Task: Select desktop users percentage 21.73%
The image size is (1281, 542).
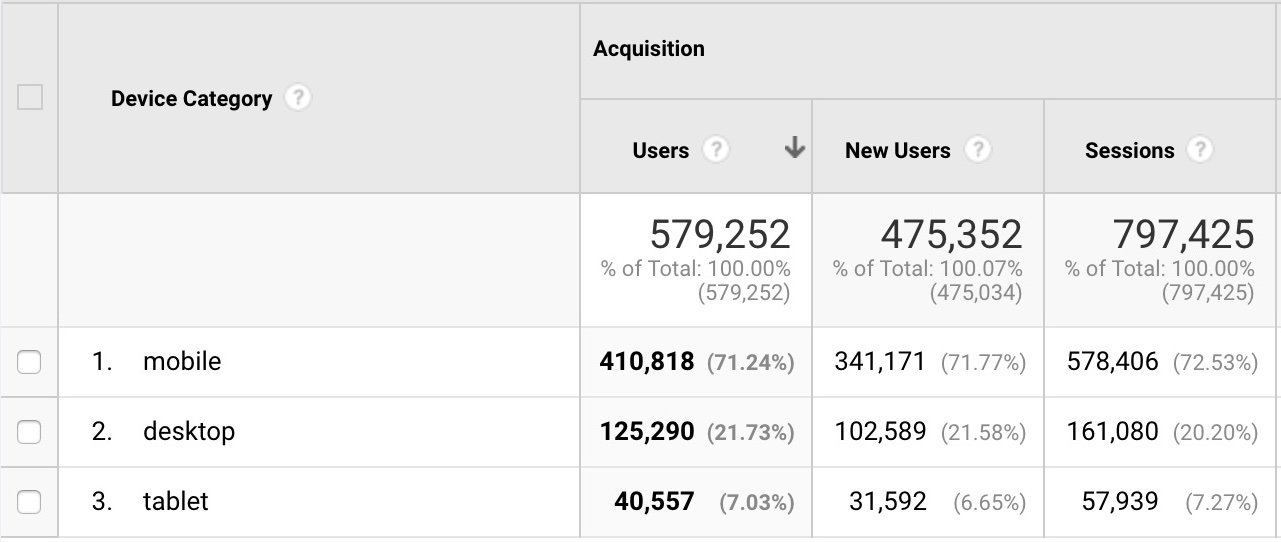Action: point(751,432)
